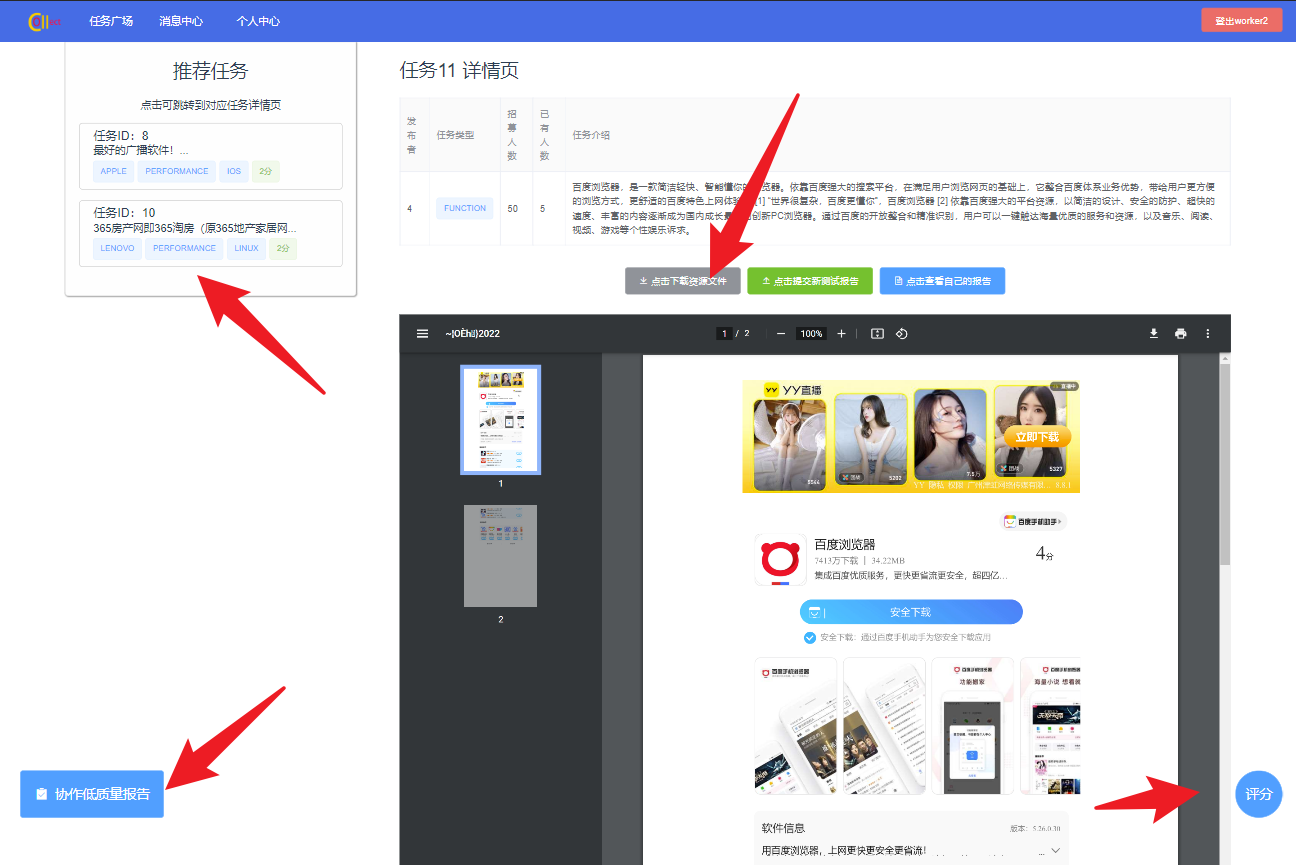
Task: Open the 协作低质量报告 button
Action: click(x=92, y=794)
